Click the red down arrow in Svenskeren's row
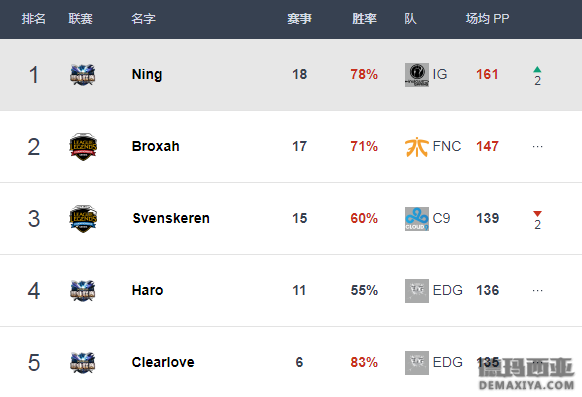This screenshot has width=582, height=397. pos(537,213)
